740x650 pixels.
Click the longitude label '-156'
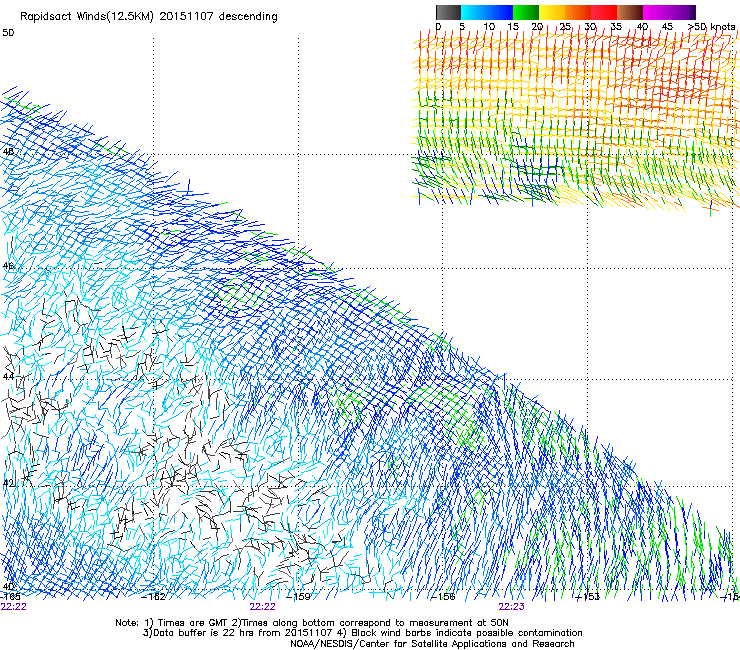tap(443, 597)
